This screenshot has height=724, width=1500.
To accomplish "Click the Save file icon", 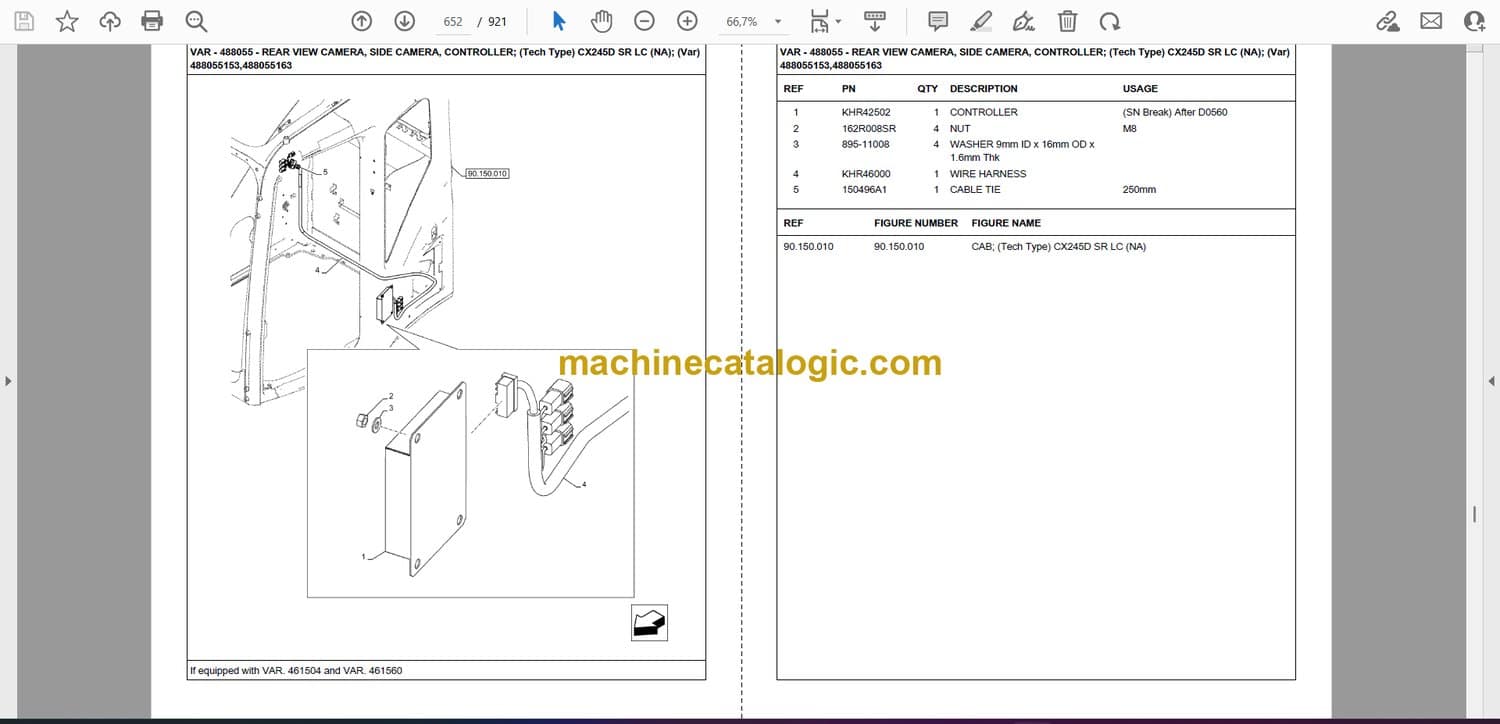I will (24, 21).
